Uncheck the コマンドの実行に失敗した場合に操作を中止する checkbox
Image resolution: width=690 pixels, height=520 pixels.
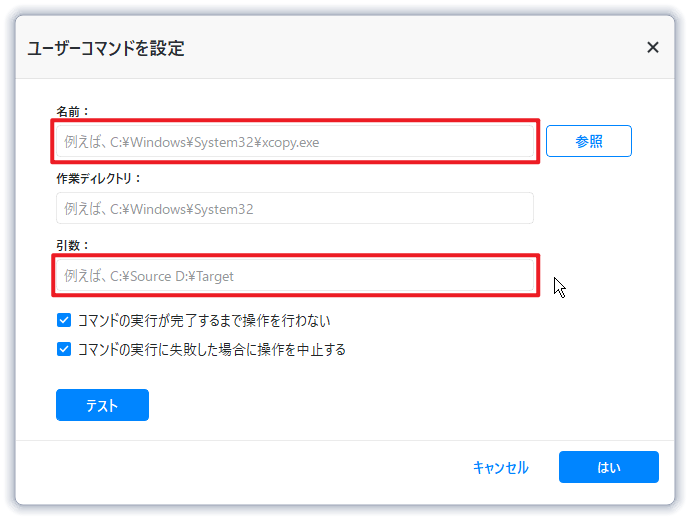click(x=64, y=349)
